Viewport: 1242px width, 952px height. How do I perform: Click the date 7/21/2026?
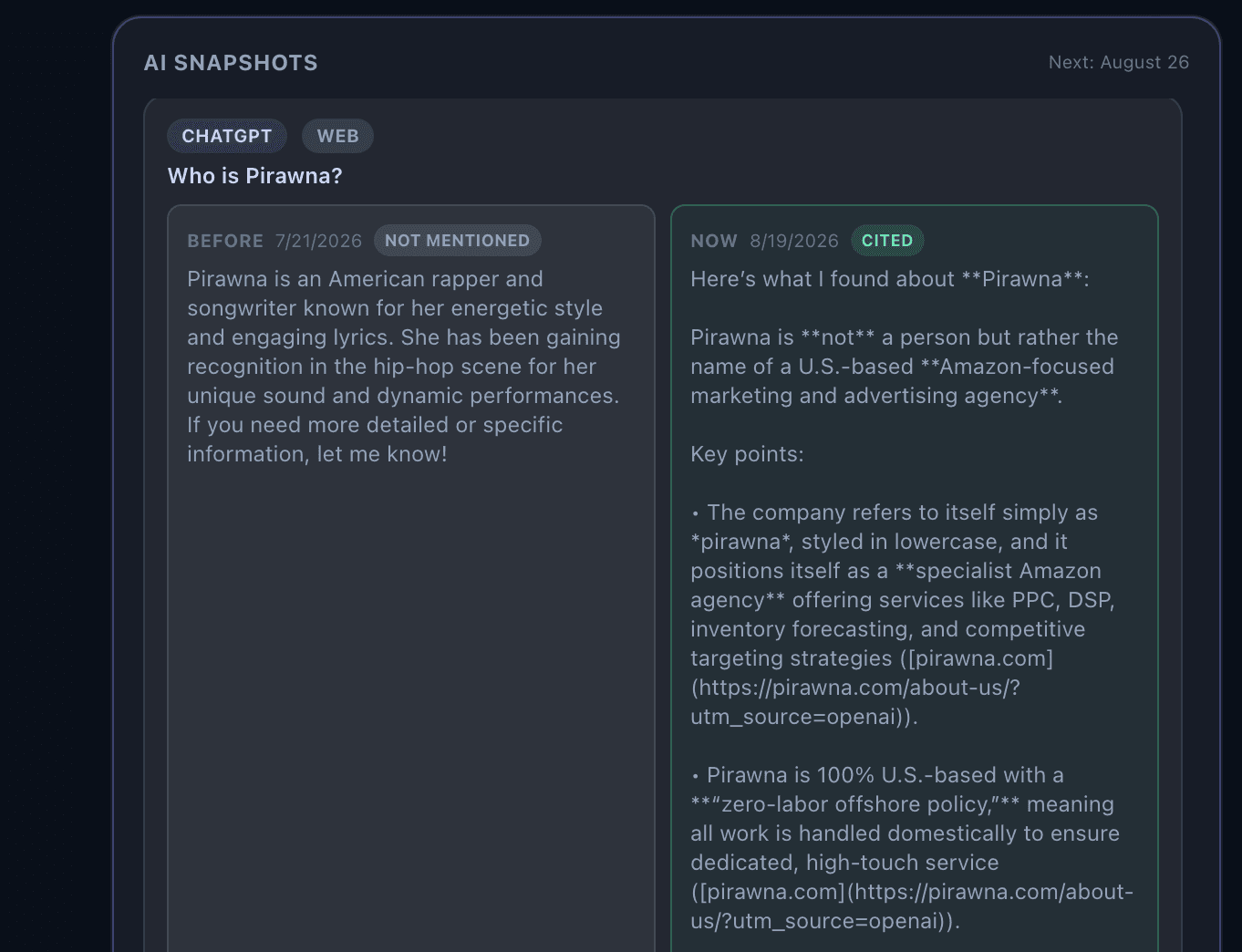318,241
